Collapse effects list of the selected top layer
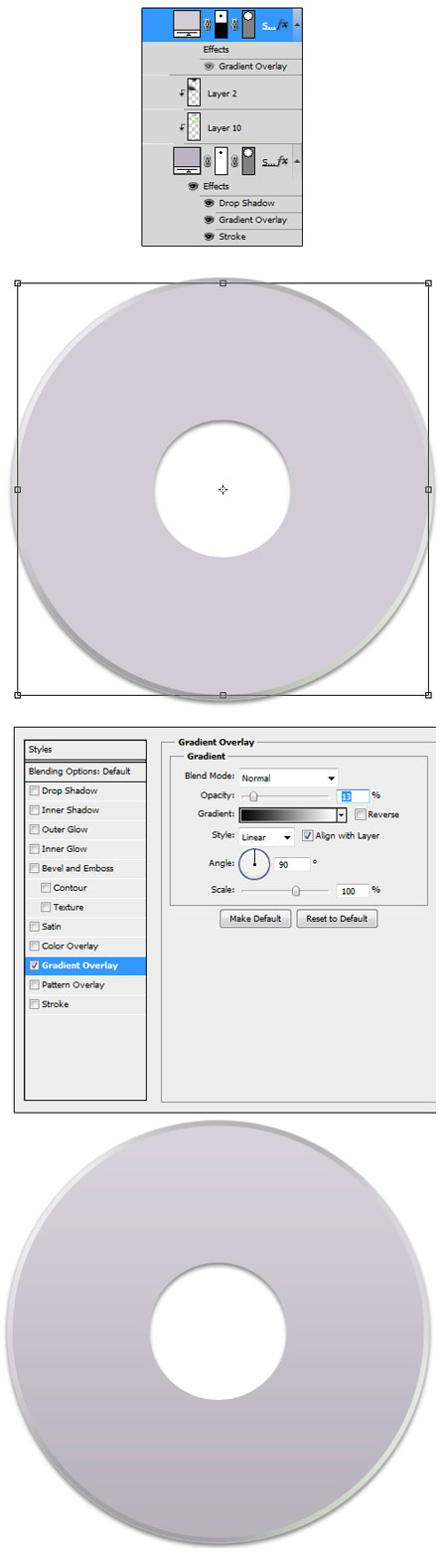This screenshot has height=1568, width=447. 297,24
